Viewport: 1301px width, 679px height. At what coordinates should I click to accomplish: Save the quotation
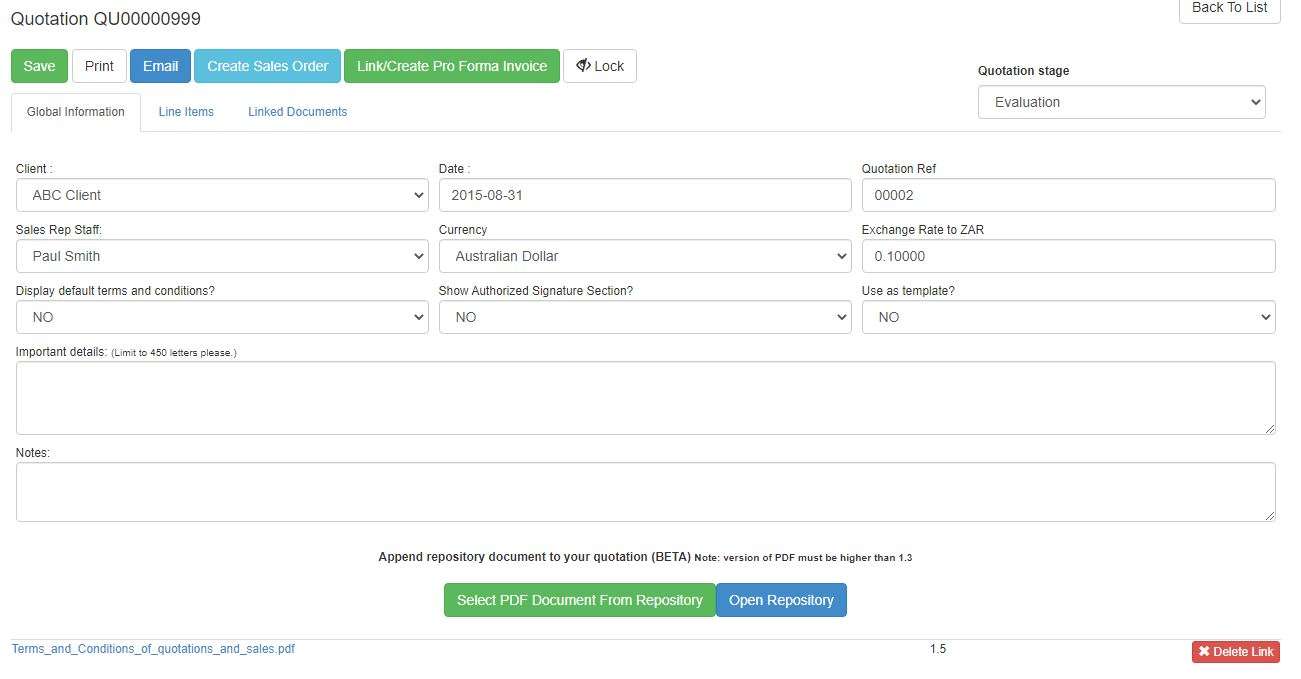click(x=39, y=66)
